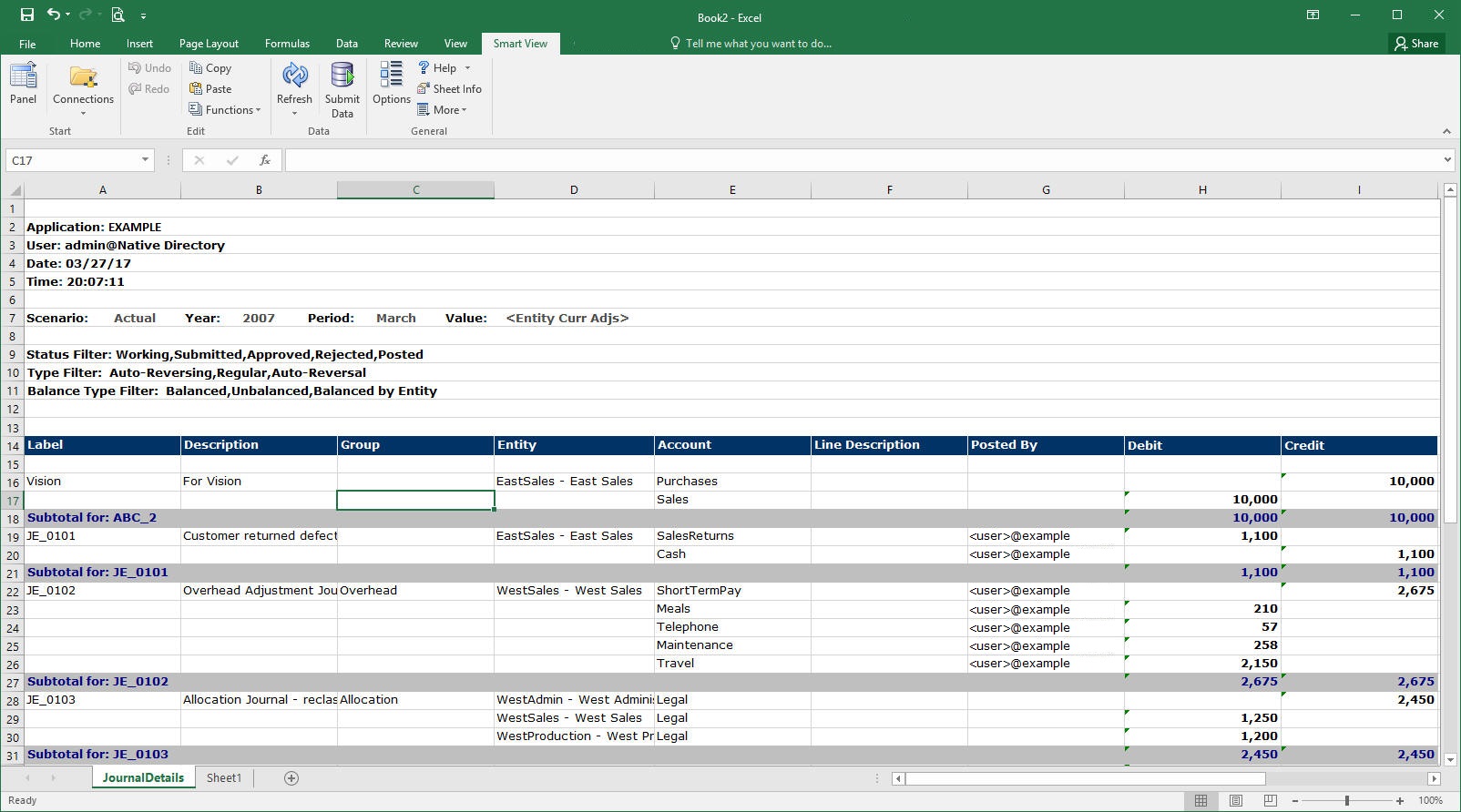Click the Save icon in title bar
Viewport: 1461px width, 812px height.
point(27,15)
